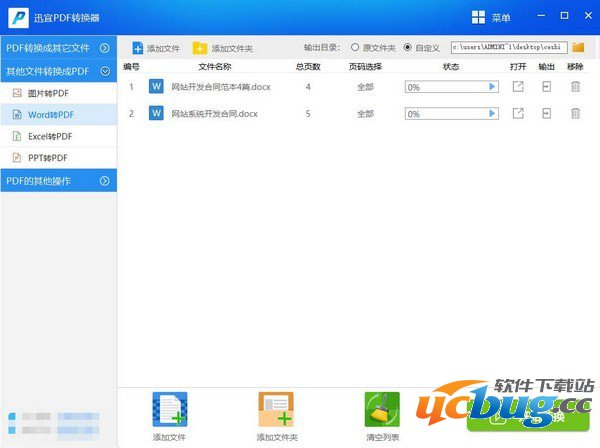Screen dimensions: 600x448
Task: Click the 总页数 column header
Action: click(x=308, y=67)
